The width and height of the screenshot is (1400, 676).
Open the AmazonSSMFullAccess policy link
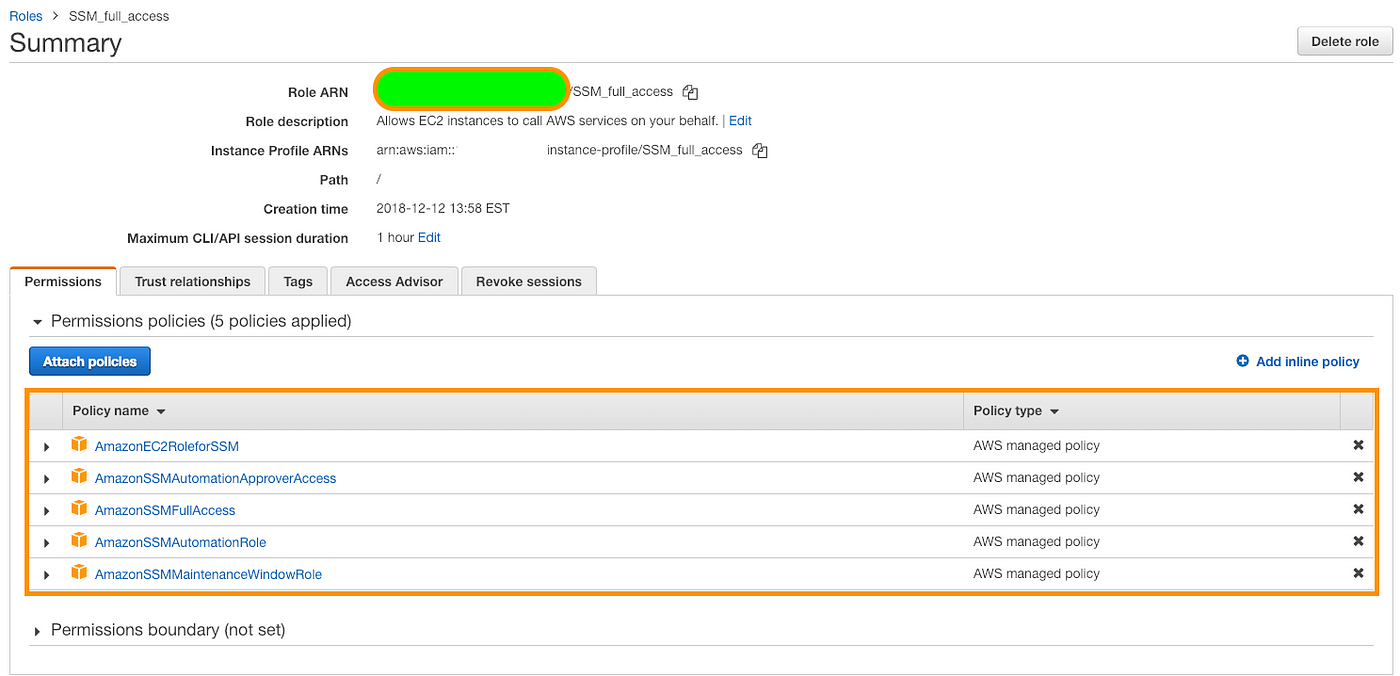point(165,510)
